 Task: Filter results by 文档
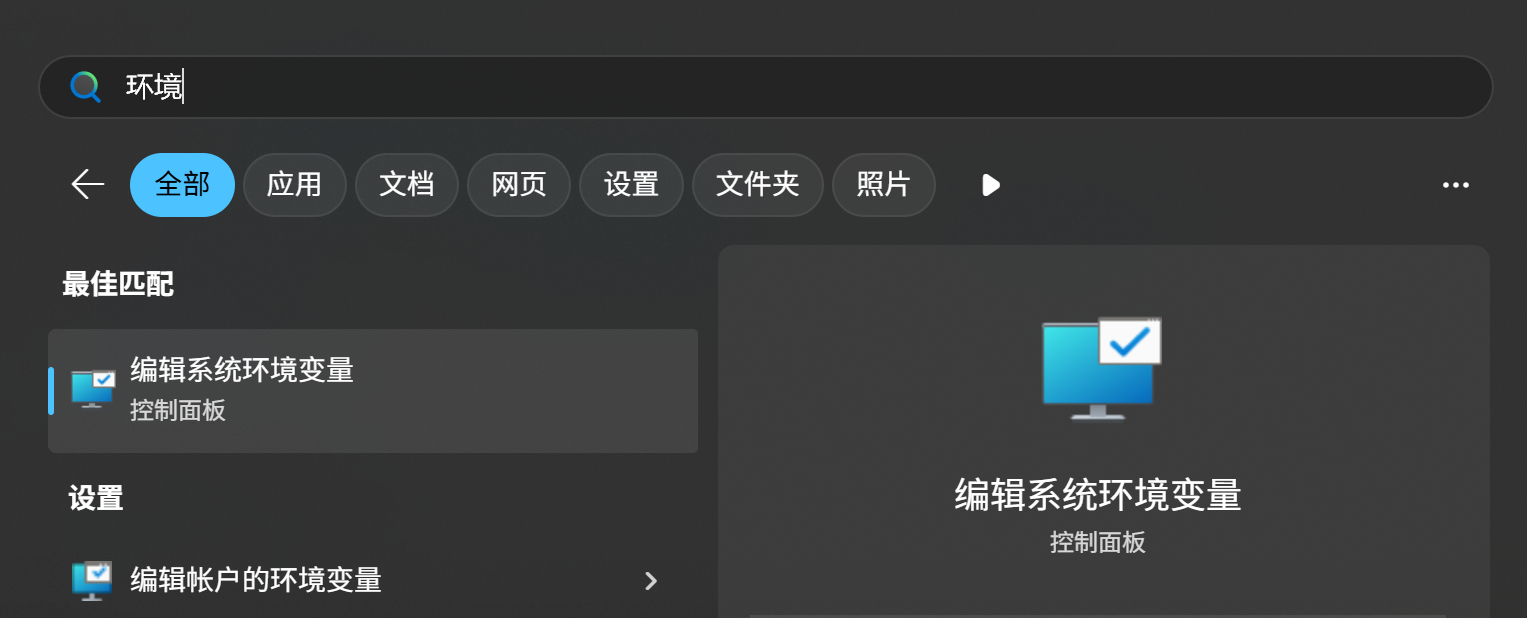[x=407, y=185]
